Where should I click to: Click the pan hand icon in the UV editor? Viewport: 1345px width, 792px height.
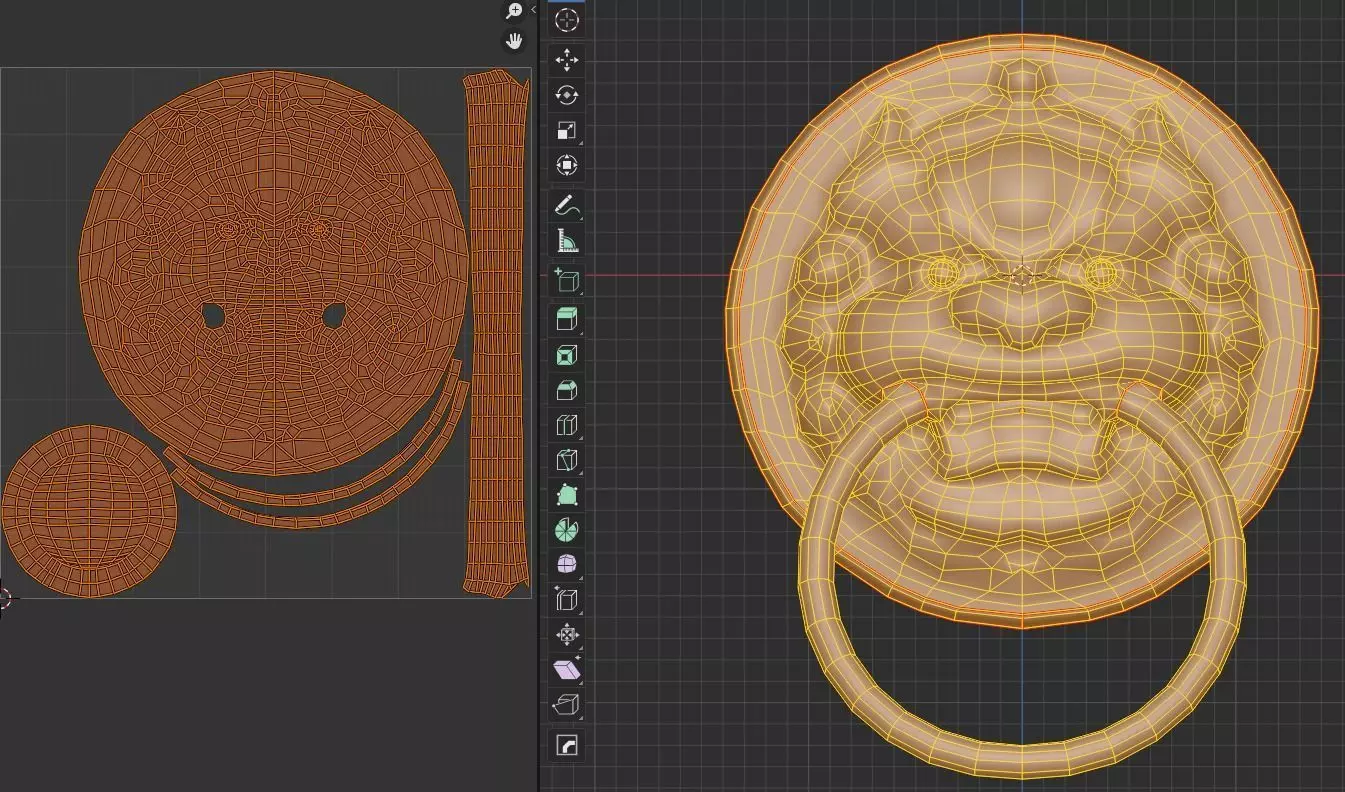coord(514,41)
